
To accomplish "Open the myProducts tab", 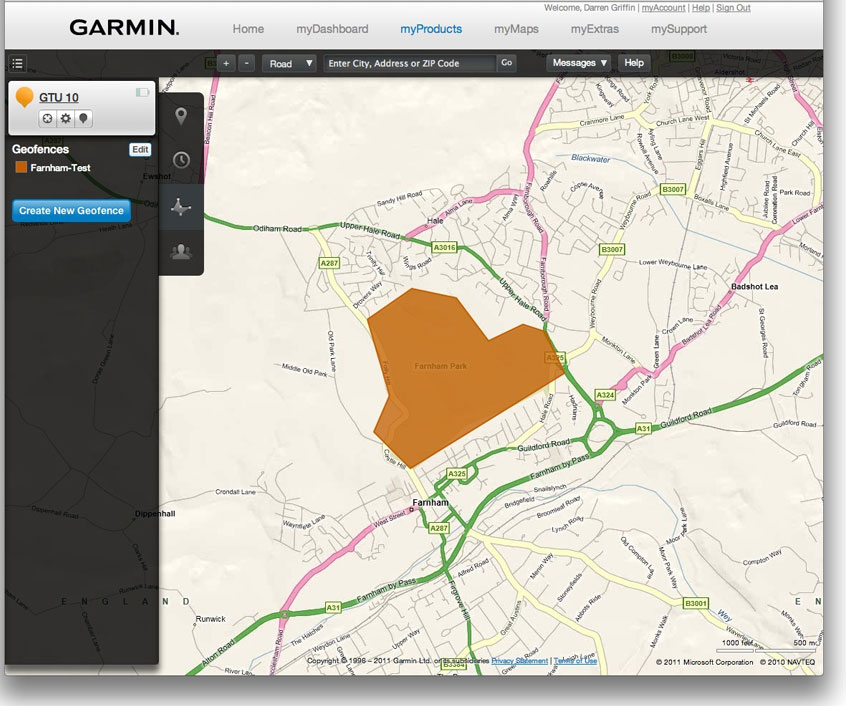I will [431, 29].
